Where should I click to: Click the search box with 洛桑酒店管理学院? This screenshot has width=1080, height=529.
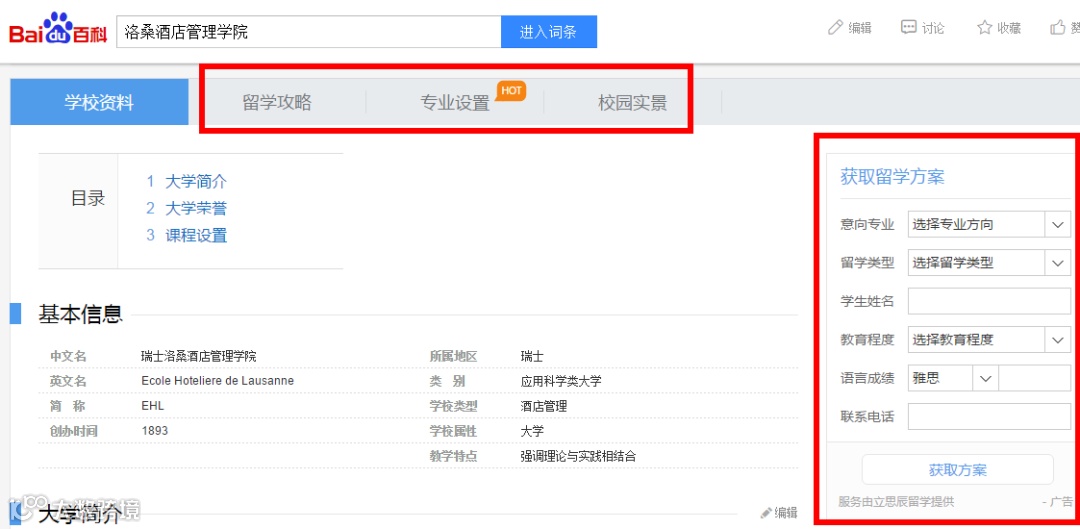pyautogui.click(x=309, y=32)
